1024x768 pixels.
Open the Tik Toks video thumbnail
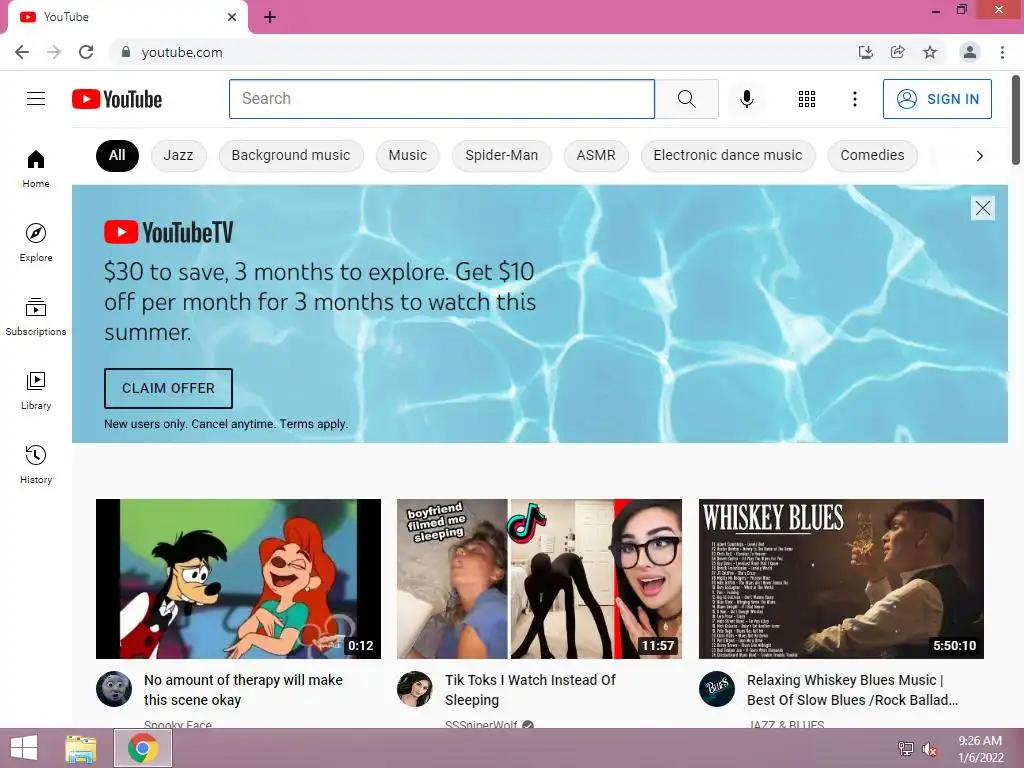click(x=539, y=579)
